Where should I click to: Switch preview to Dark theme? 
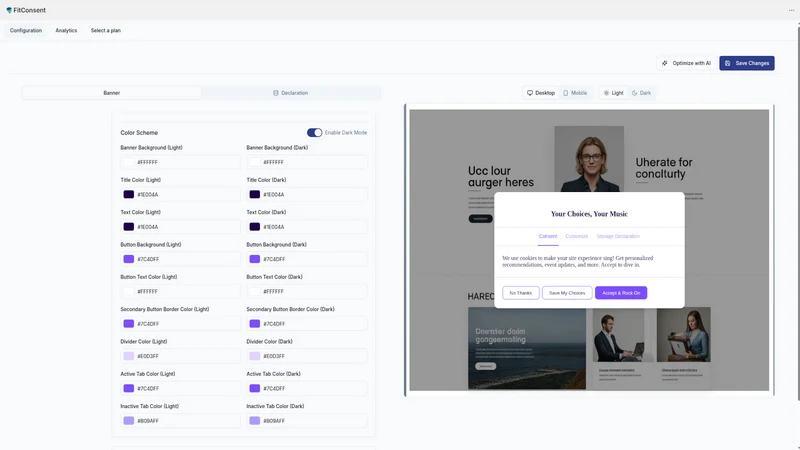641,93
